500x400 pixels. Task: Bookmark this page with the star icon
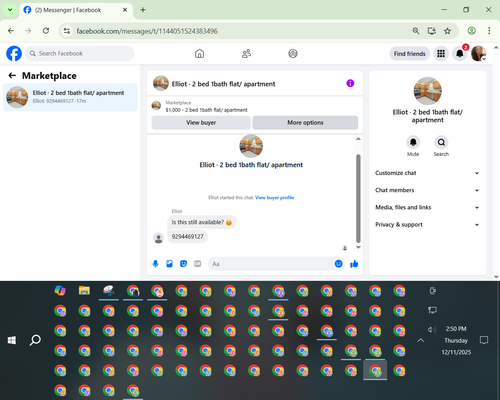[x=447, y=31]
